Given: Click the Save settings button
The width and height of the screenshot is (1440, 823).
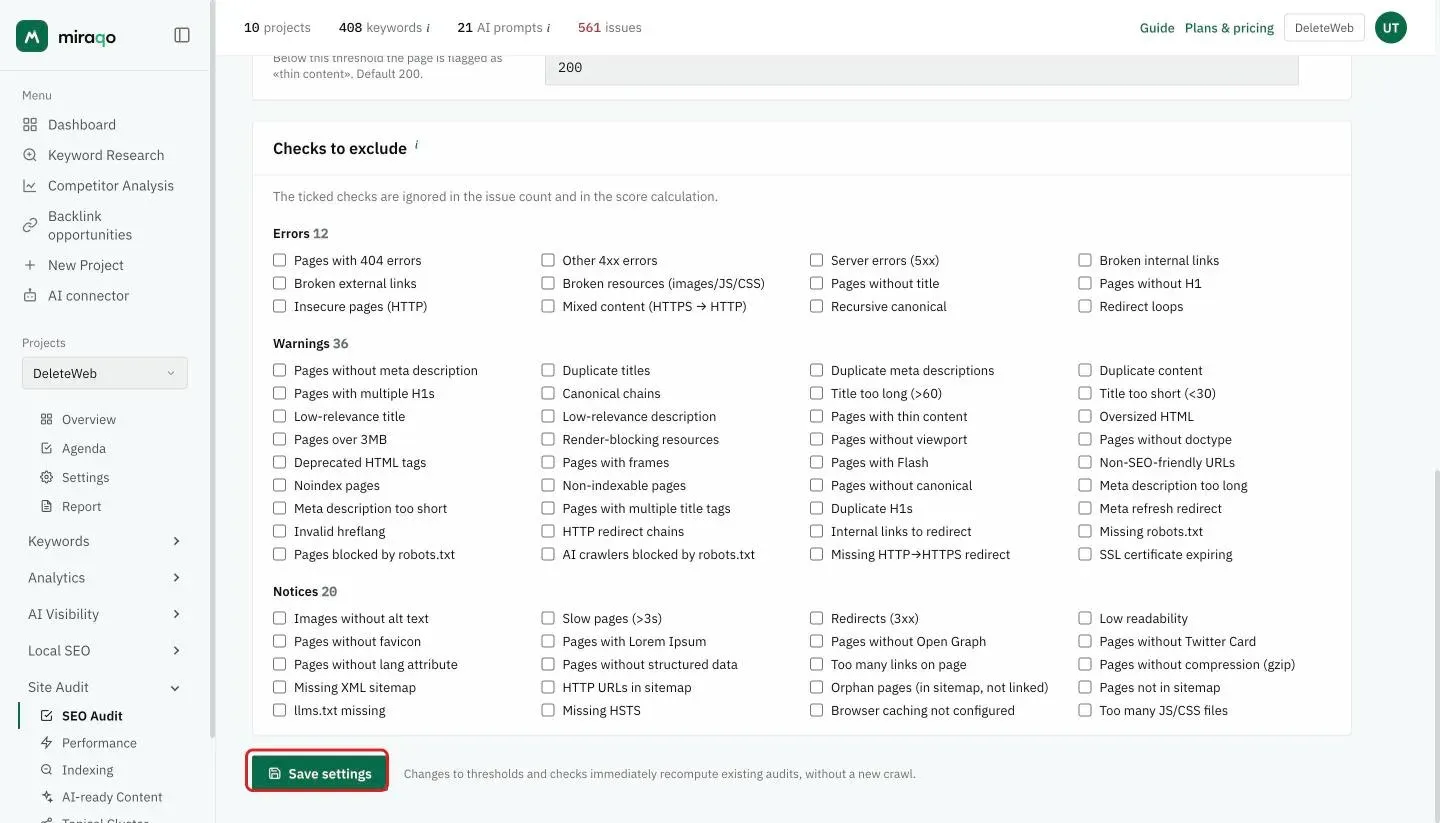Looking at the screenshot, I should click(x=318, y=773).
